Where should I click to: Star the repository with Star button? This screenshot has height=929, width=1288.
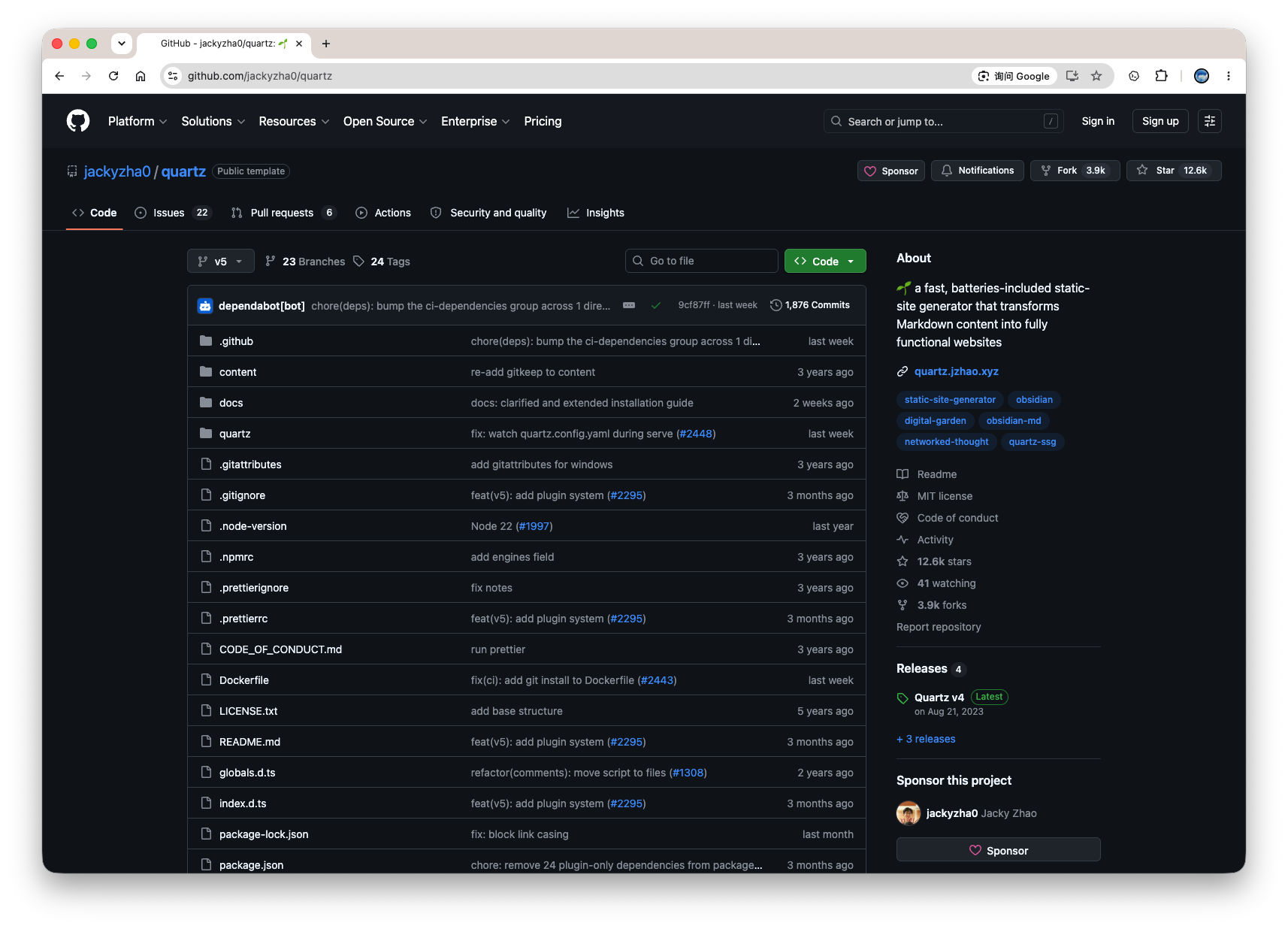point(1174,171)
